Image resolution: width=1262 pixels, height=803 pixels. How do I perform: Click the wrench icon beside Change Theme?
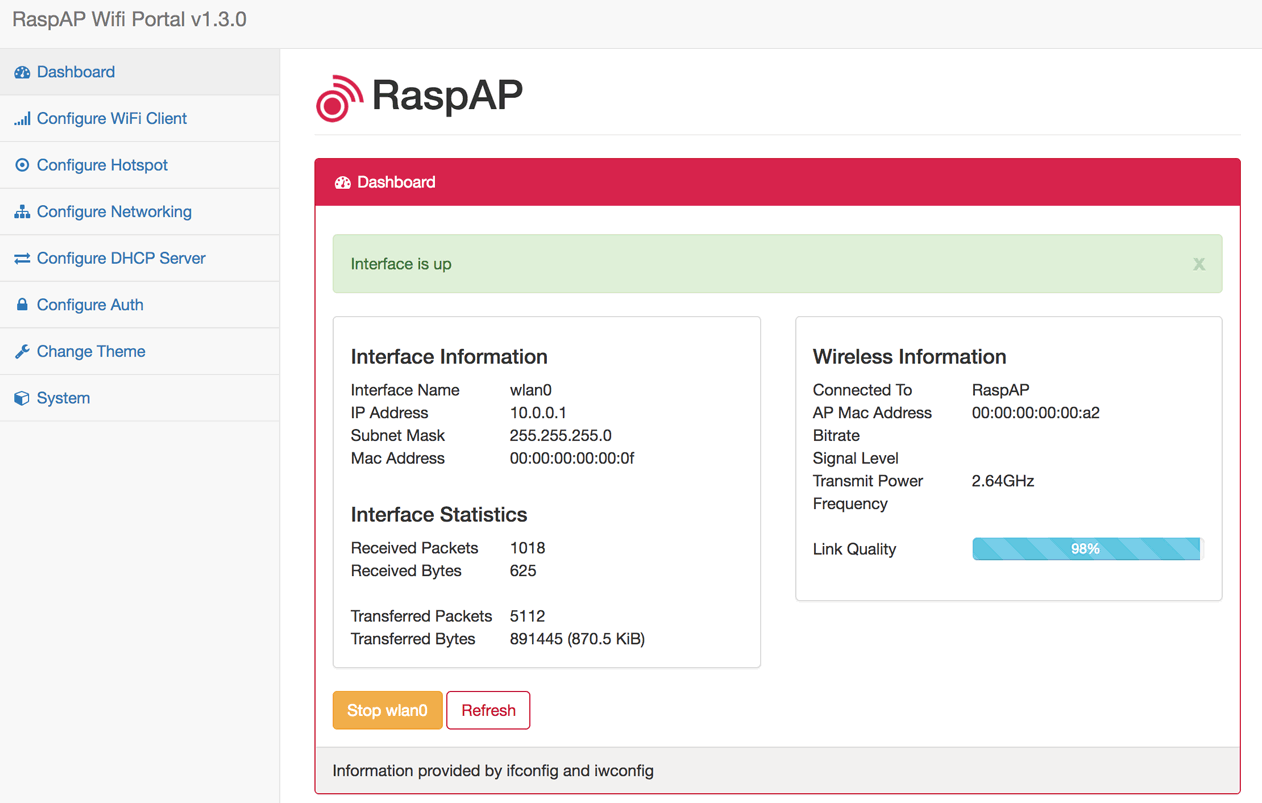[x=20, y=351]
